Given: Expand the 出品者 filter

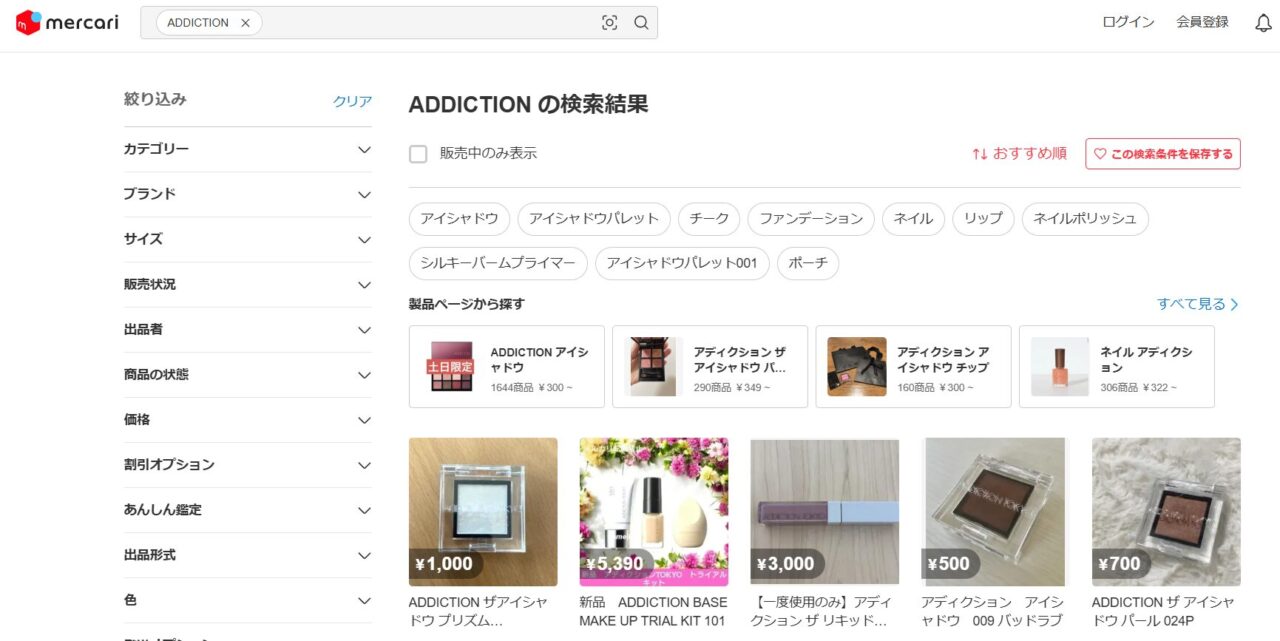Looking at the screenshot, I should pos(248,329).
